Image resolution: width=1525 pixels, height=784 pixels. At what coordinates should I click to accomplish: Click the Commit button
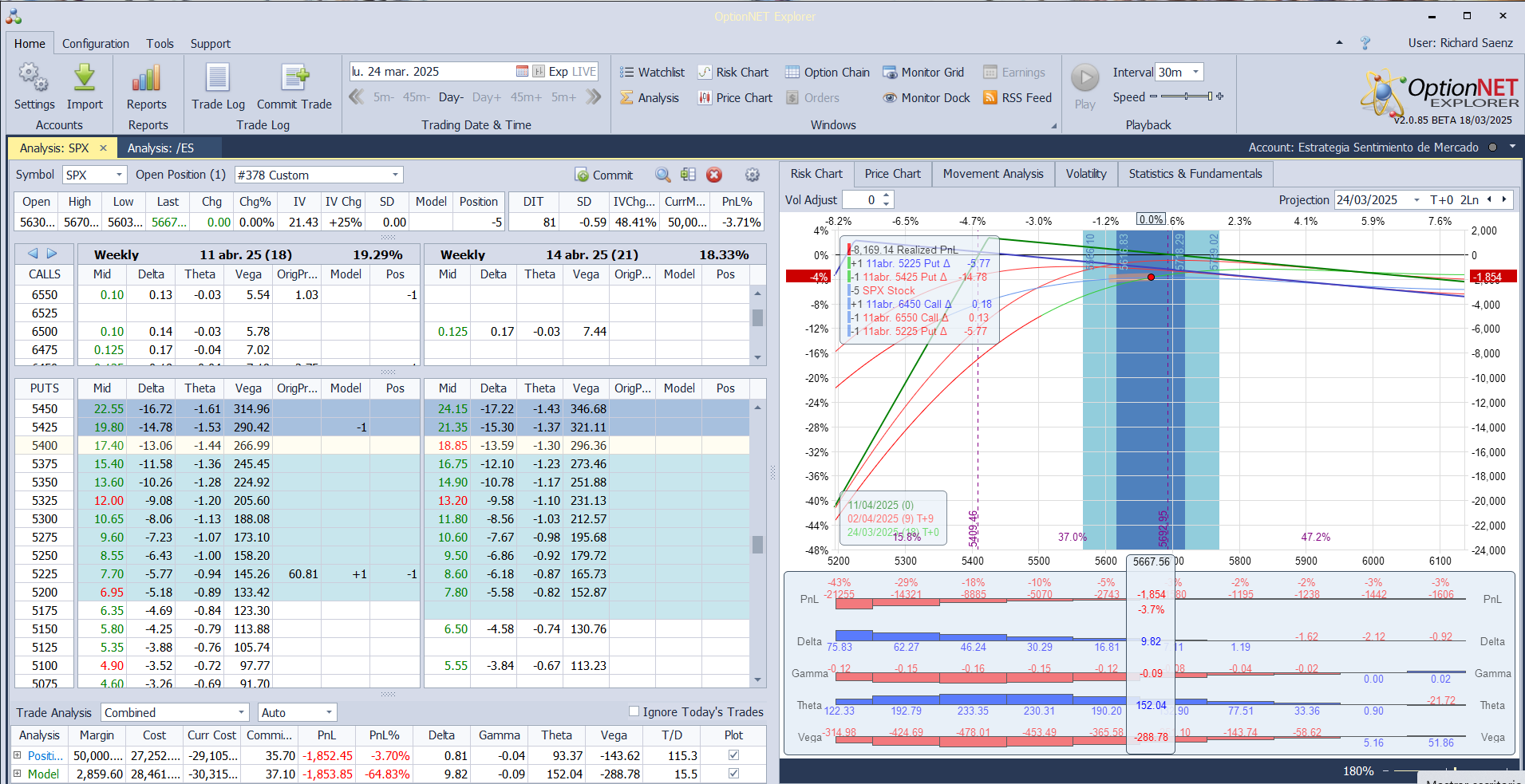coord(604,175)
